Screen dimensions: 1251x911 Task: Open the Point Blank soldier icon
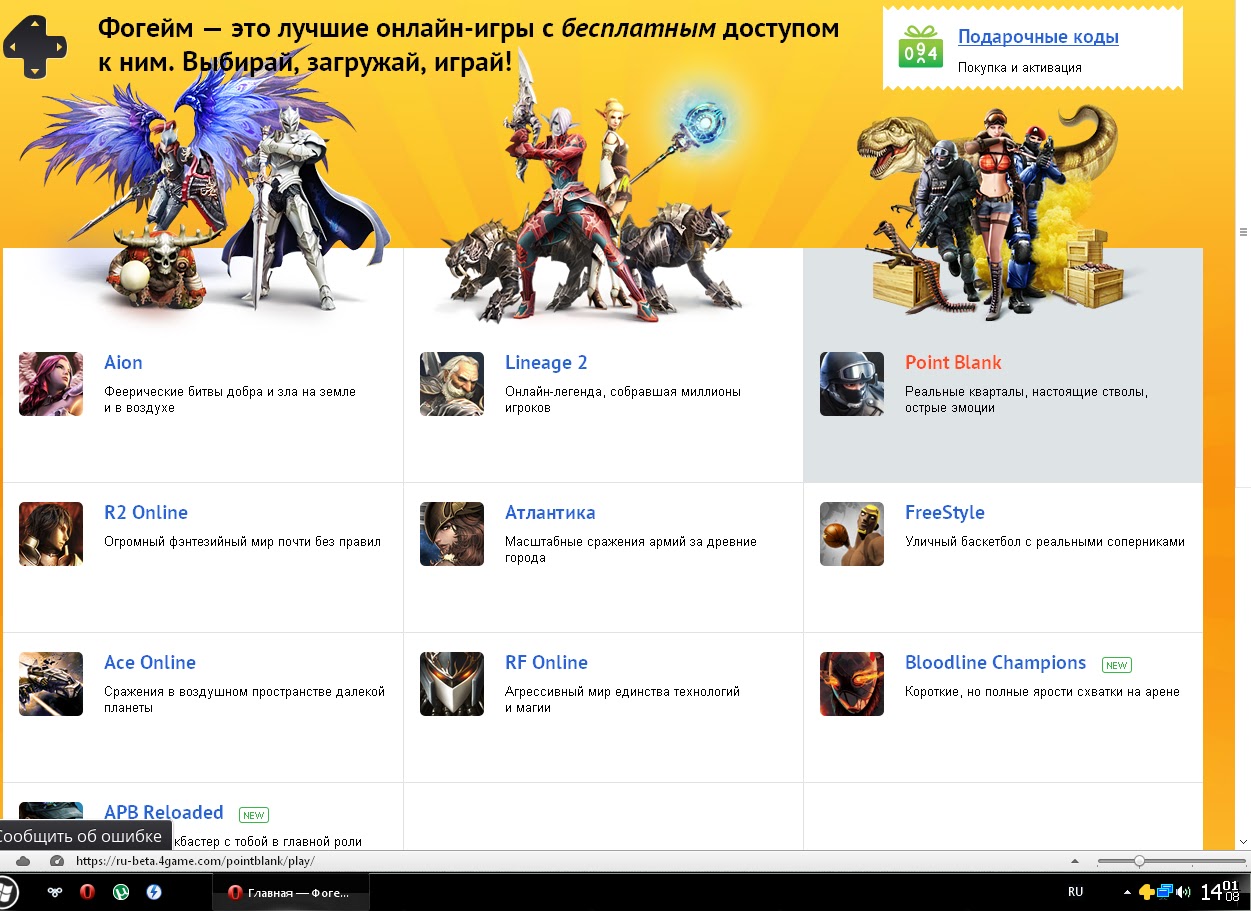pyautogui.click(x=852, y=384)
